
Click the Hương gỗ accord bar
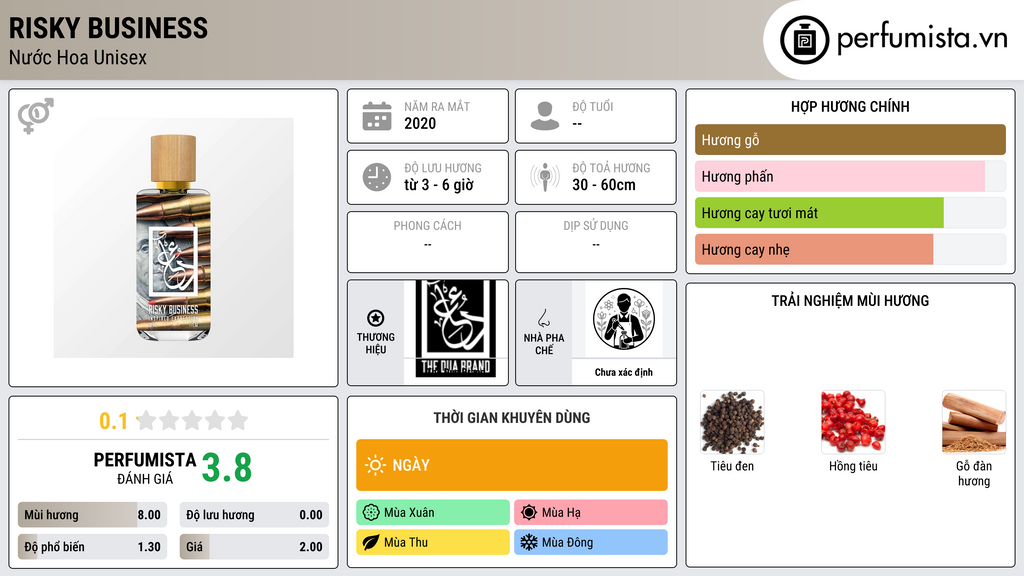coord(850,140)
